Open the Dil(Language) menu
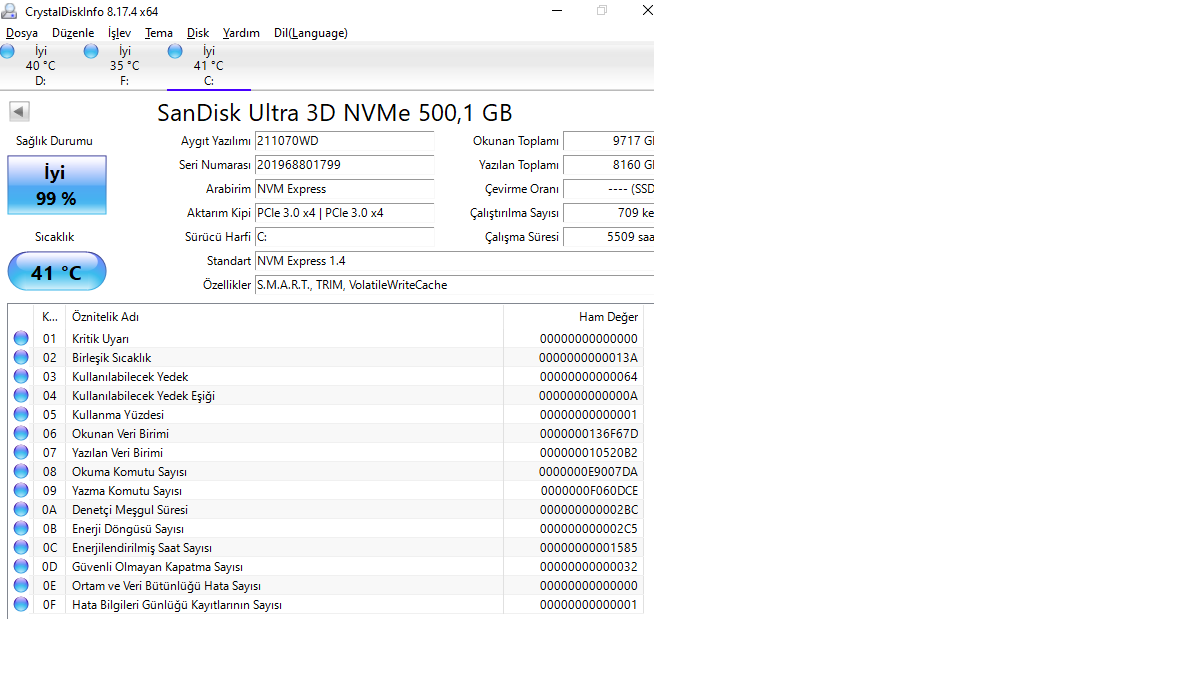Screen dimensions: 1195x696 pos(311,33)
